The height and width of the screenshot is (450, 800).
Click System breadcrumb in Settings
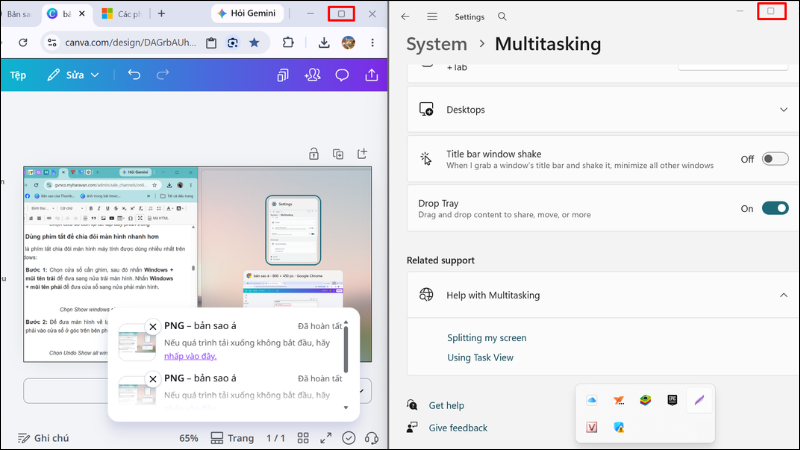(436, 44)
